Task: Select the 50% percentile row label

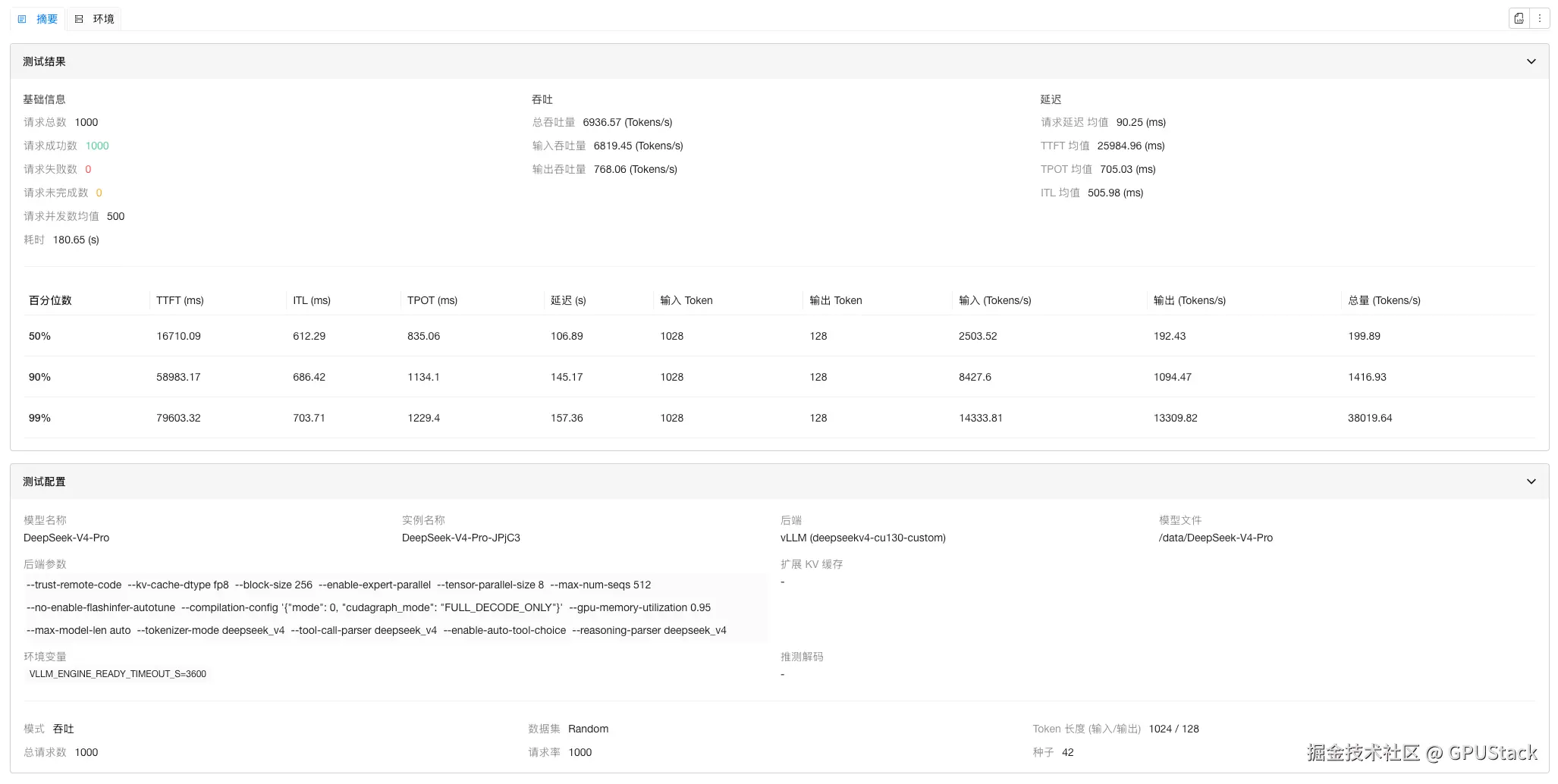Action: [x=39, y=336]
